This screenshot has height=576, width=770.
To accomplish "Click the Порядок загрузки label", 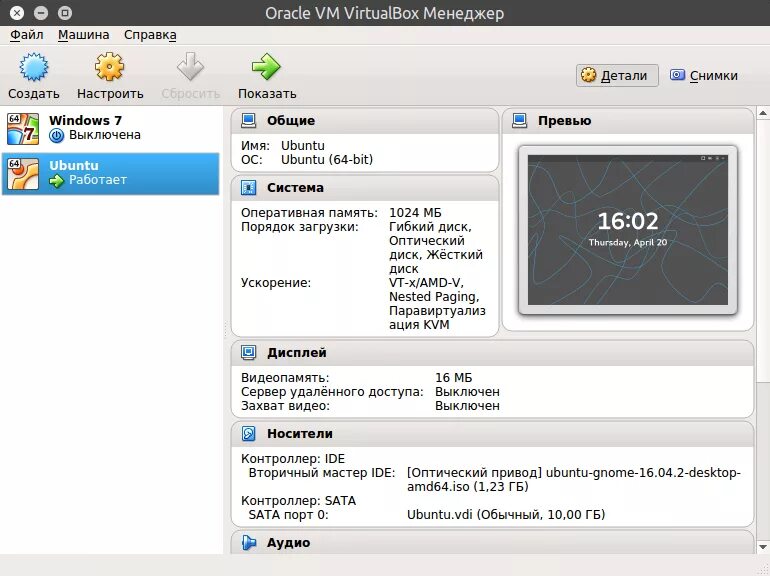I will (300, 227).
